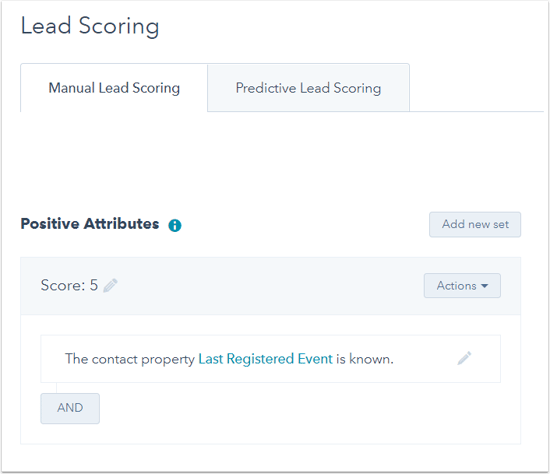Click the info icon beside Positive Attributes
Image resolution: width=550 pixels, height=474 pixels.
tap(175, 225)
